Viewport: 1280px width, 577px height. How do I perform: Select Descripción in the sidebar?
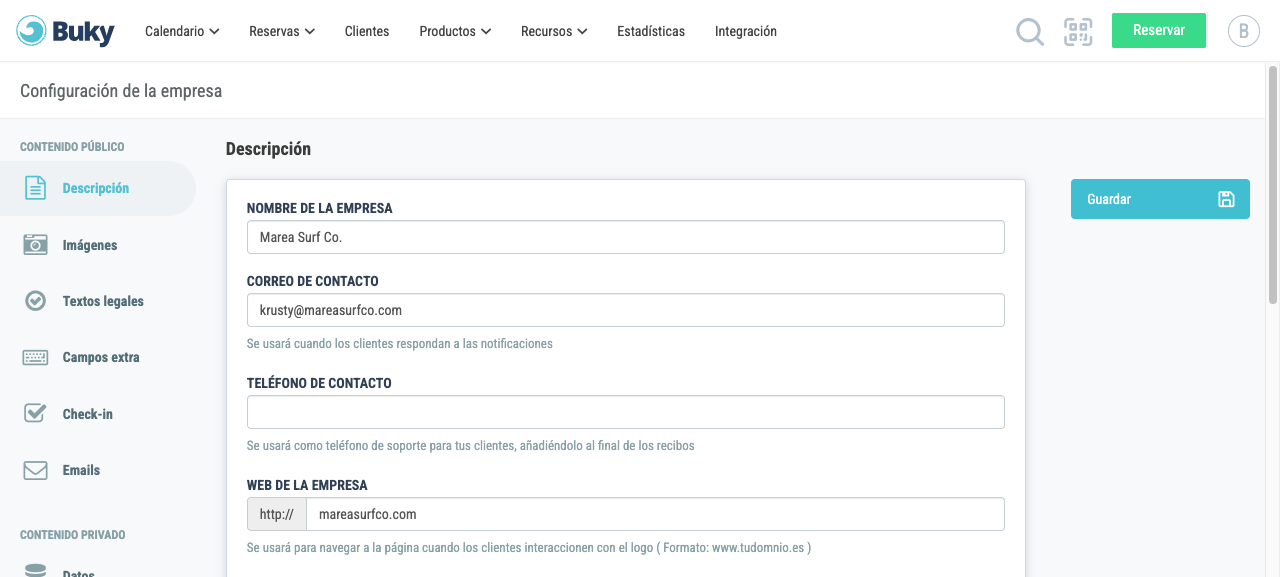tap(97, 188)
